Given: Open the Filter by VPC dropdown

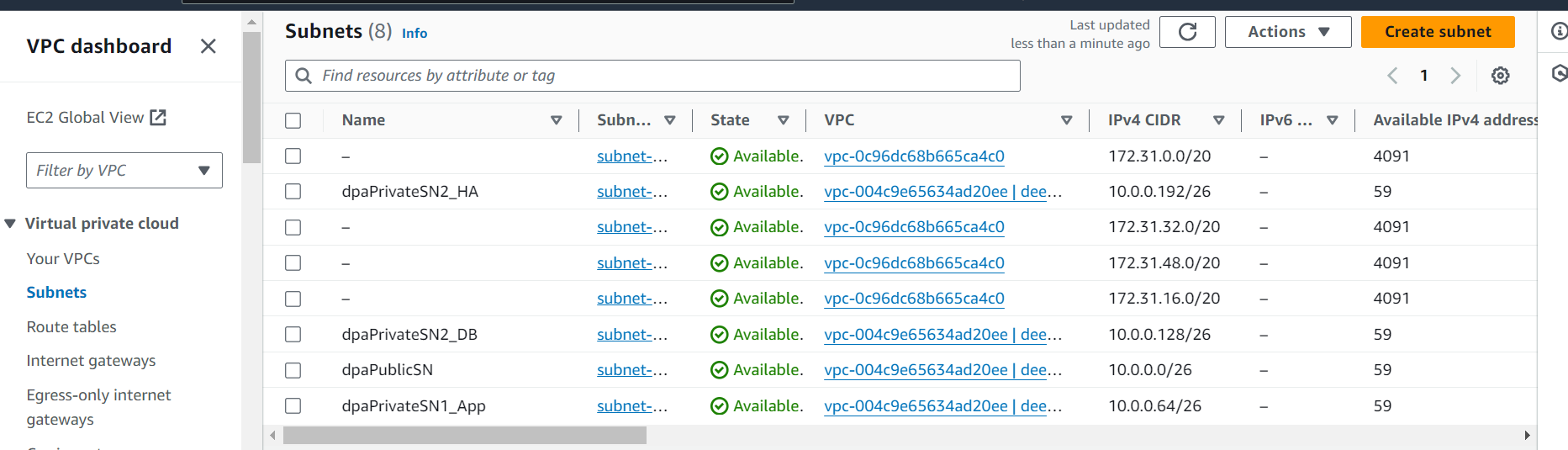Looking at the screenshot, I should pyautogui.click(x=124, y=171).
